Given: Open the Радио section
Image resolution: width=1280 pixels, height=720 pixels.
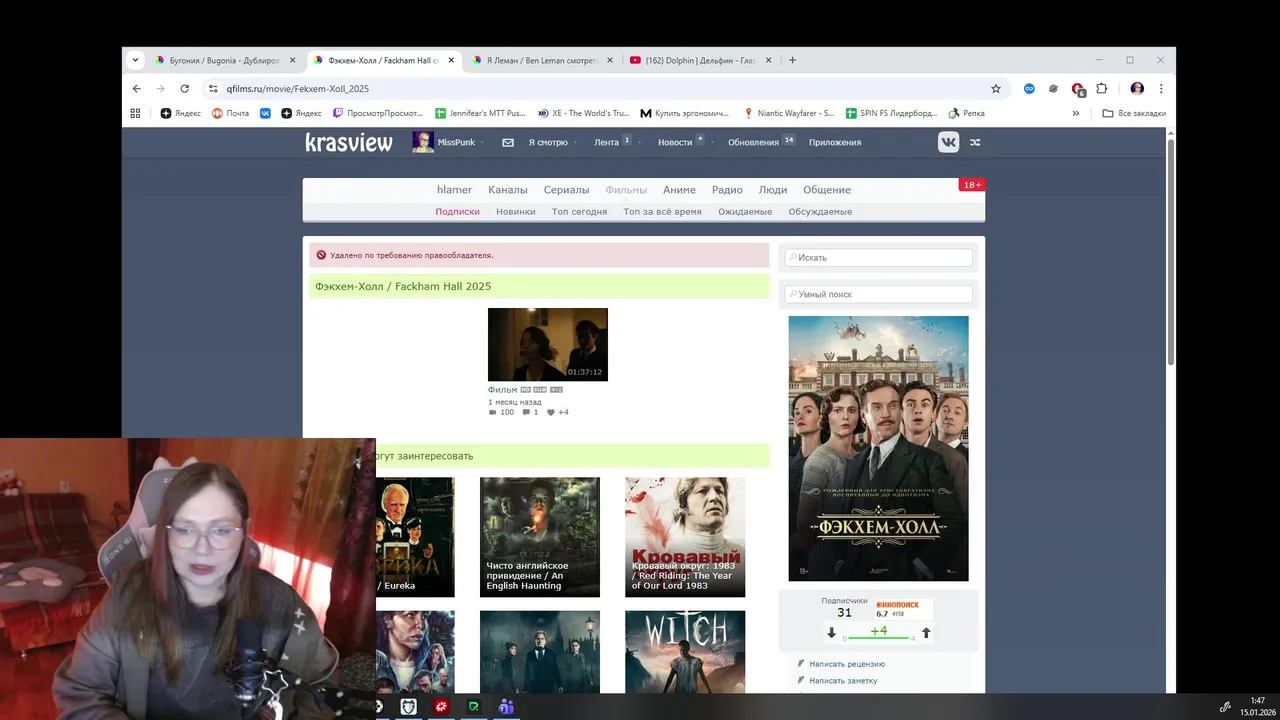Looking at the screenshot, I should coord(727,190).
